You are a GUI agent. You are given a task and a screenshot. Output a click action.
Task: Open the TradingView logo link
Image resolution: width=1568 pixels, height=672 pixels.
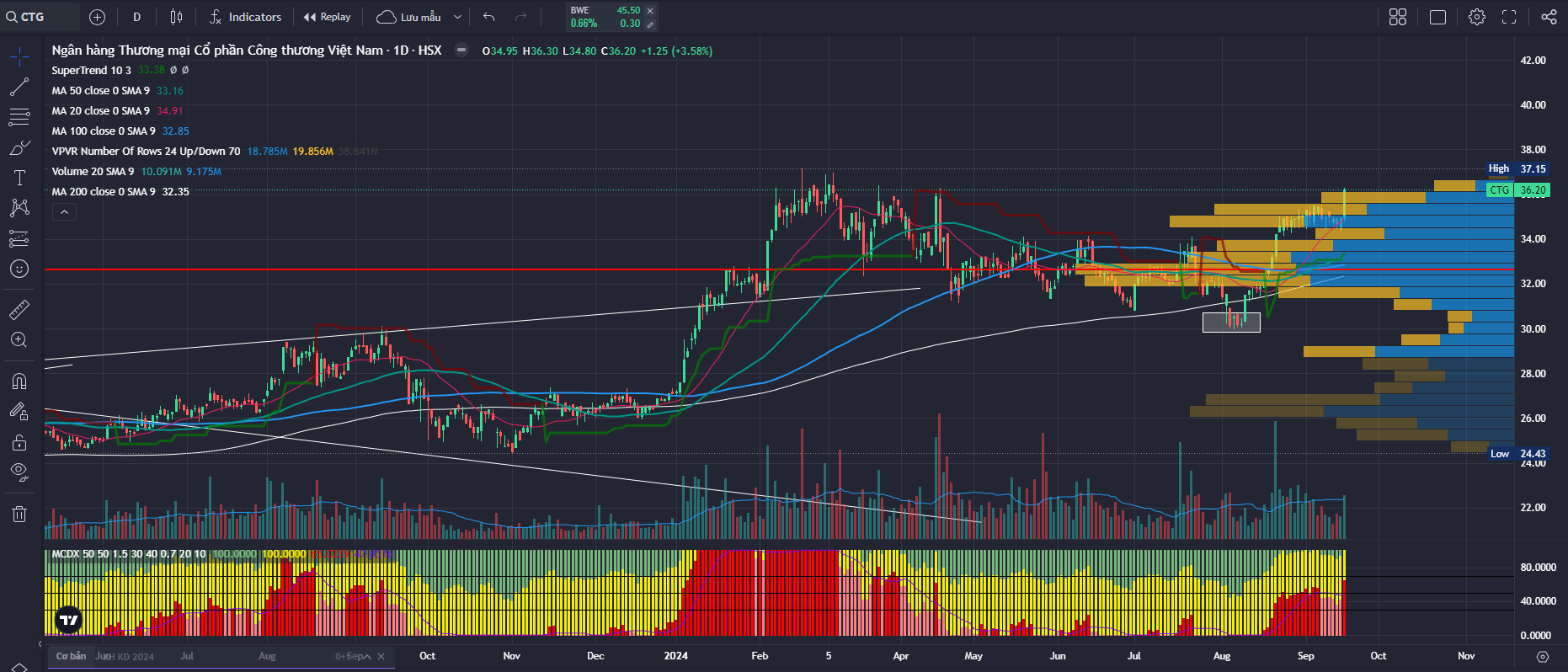point(68,620)
